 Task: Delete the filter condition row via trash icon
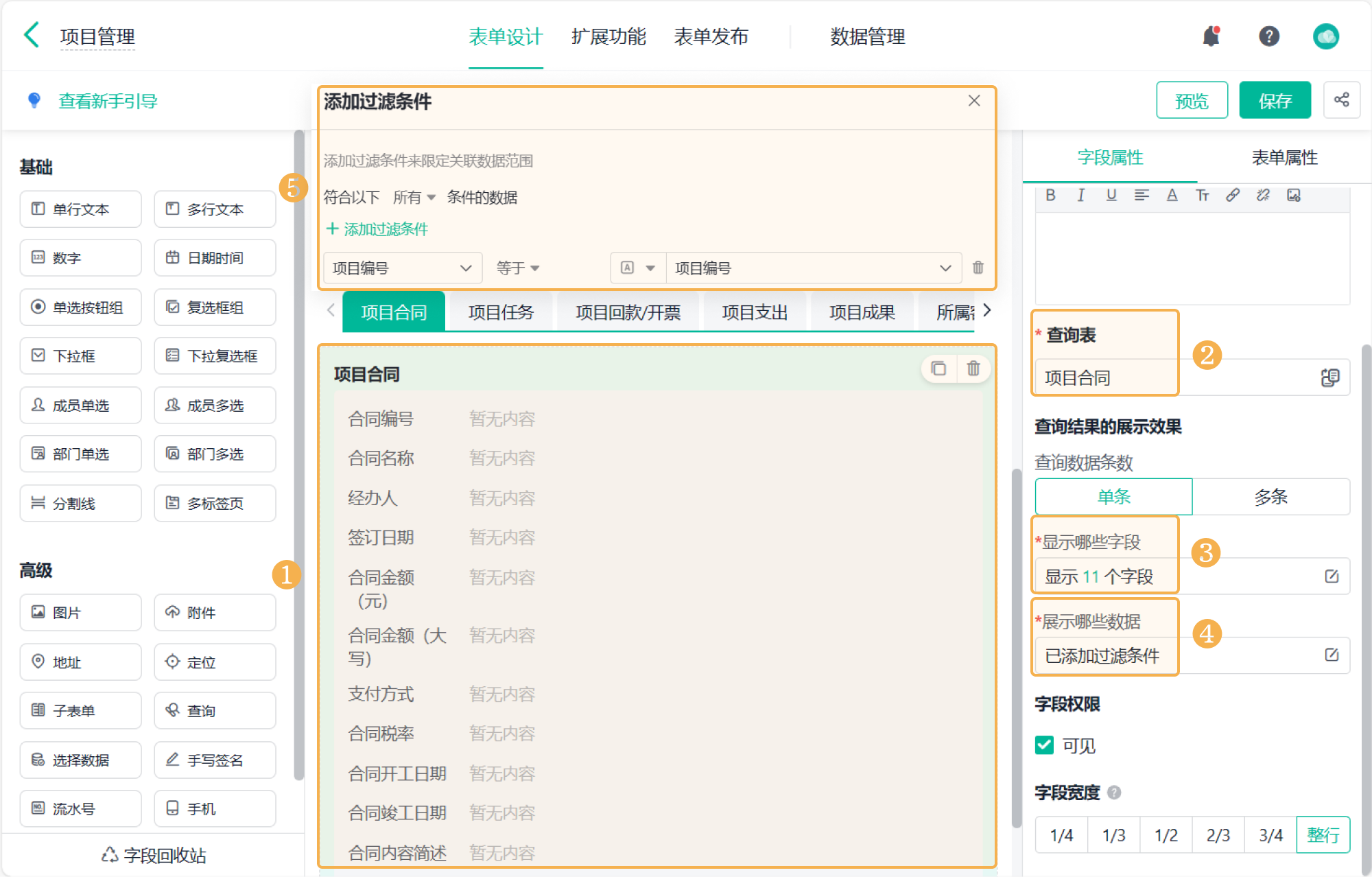pyautogui.click(x=978, y=268)
